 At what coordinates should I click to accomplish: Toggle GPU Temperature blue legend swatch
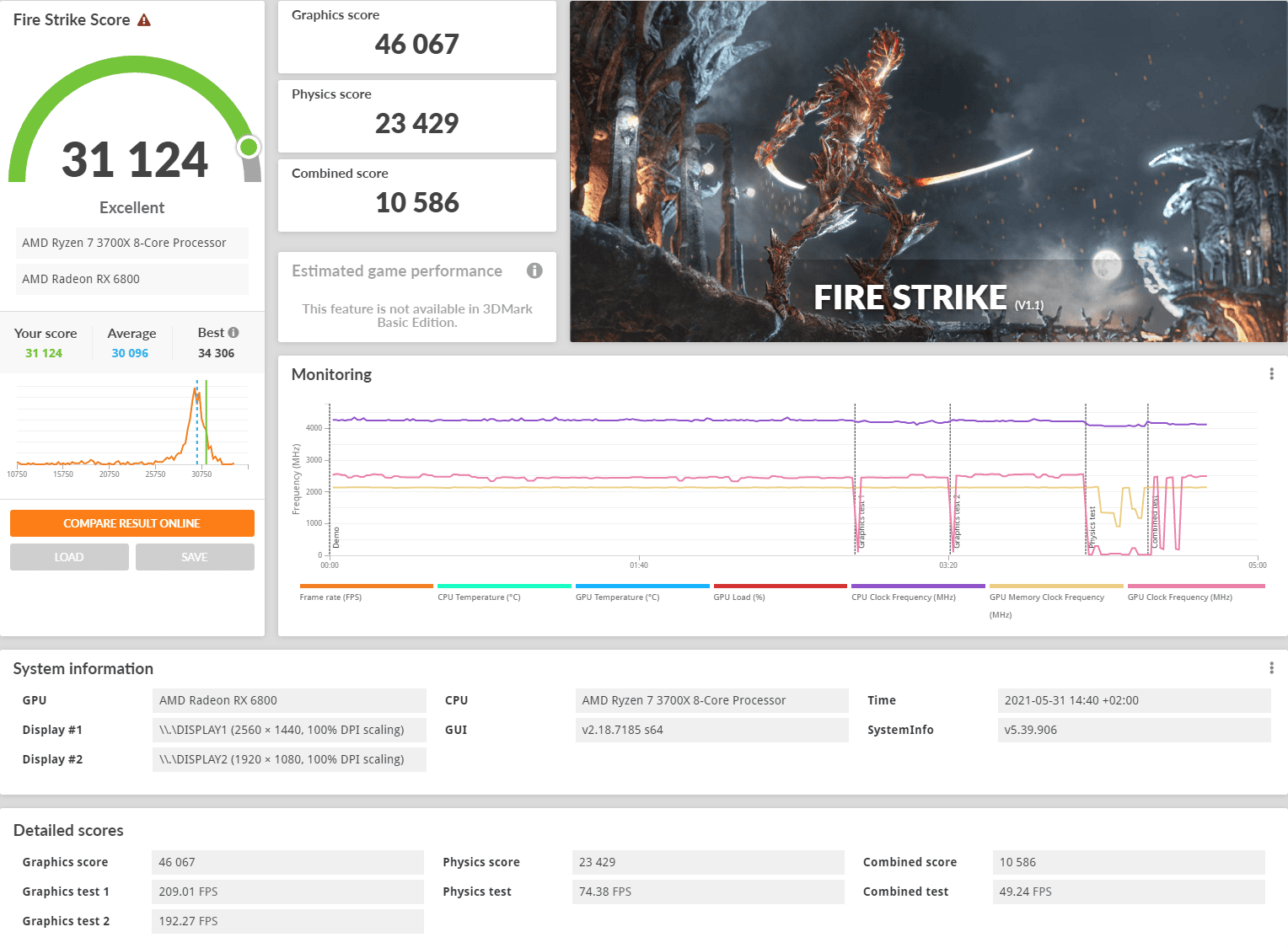click(642, 586)
